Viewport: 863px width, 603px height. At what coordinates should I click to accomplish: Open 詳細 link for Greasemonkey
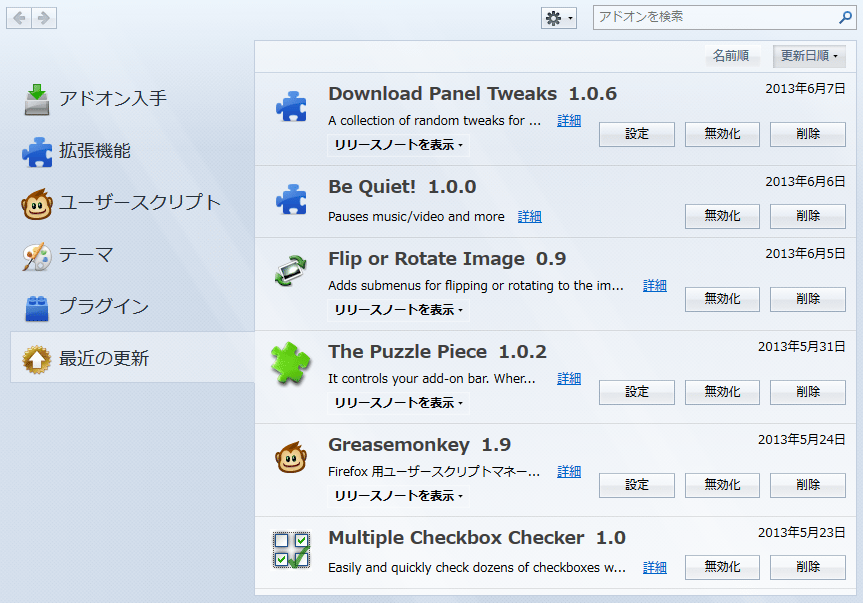pyautogui.click(x=569, y=472)
